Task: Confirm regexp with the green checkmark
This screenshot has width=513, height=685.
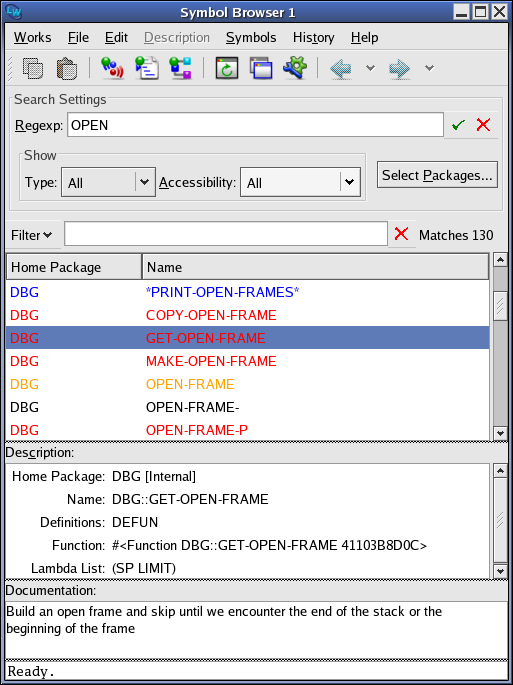Action: click(458, 125)
